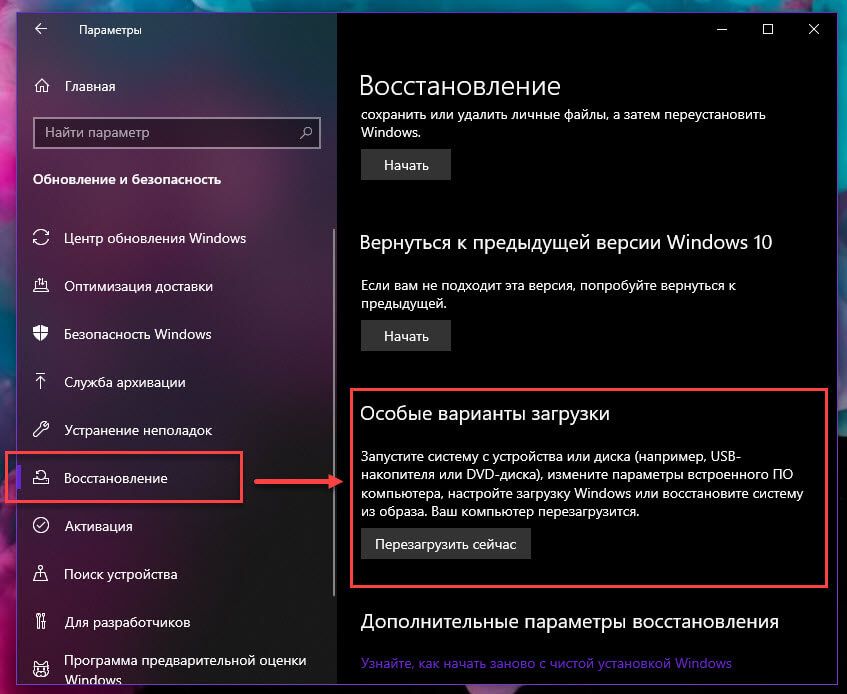Screen dimensions: 847x694
Task: Open the Активация page
Action: 98,527
